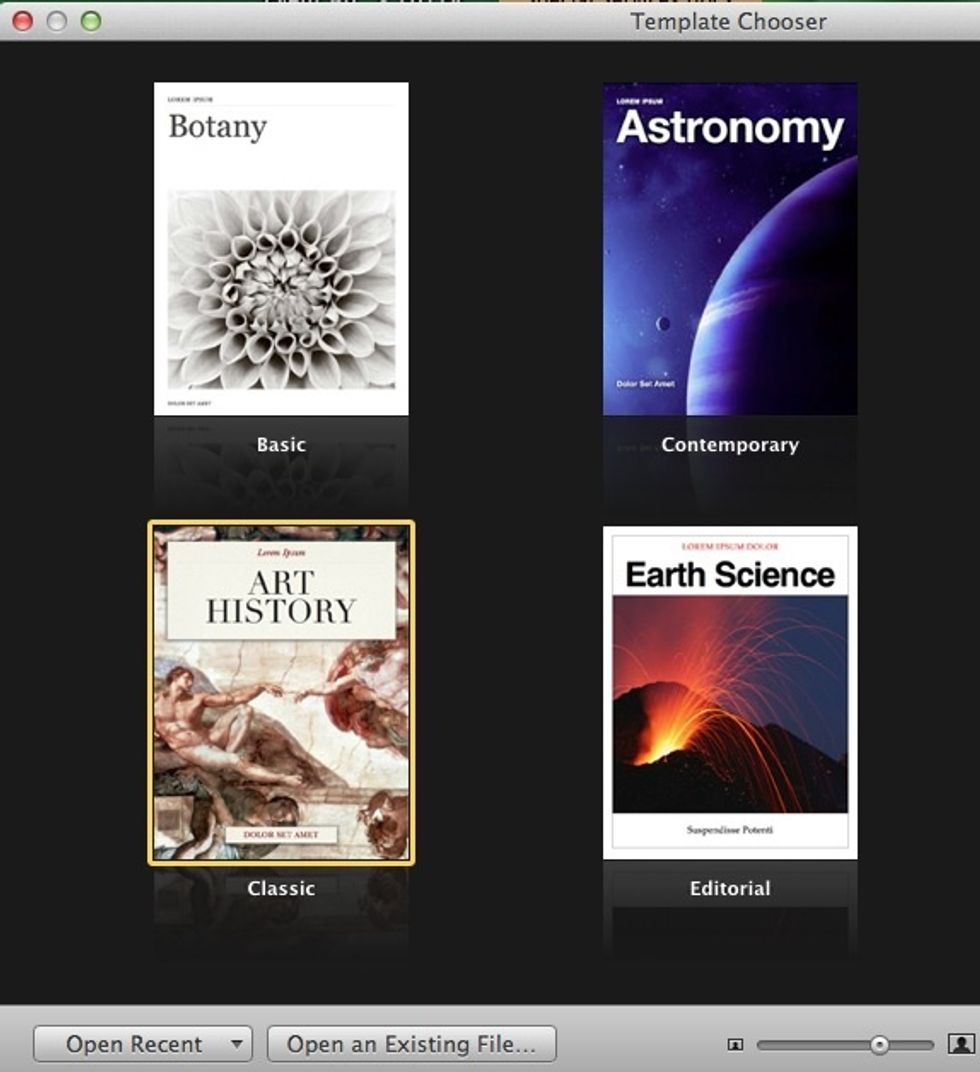
Task: Click the "Basic" template label
Action: 281,444
